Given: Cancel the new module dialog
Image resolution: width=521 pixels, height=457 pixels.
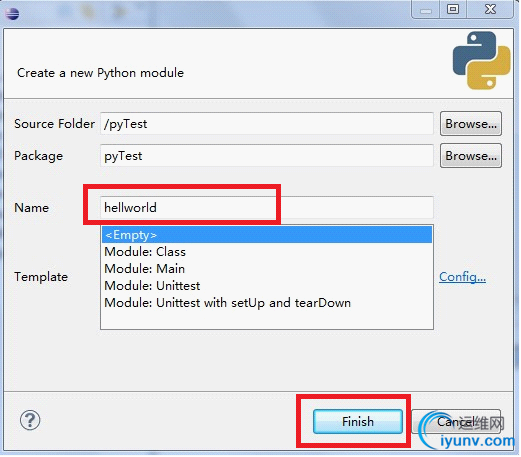Looking at the screenshot, I should click(x=456, y=422).
